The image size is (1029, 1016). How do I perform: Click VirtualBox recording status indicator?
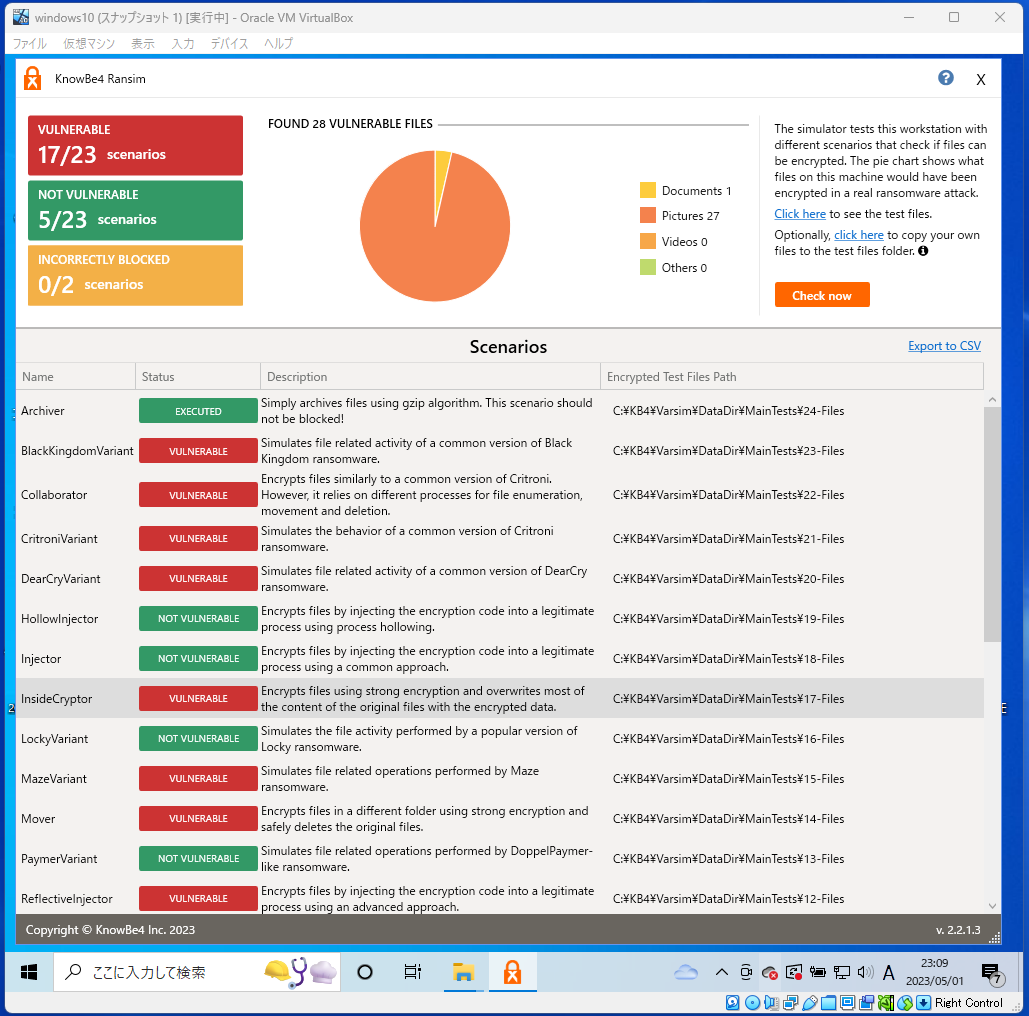click(867, 1002)
